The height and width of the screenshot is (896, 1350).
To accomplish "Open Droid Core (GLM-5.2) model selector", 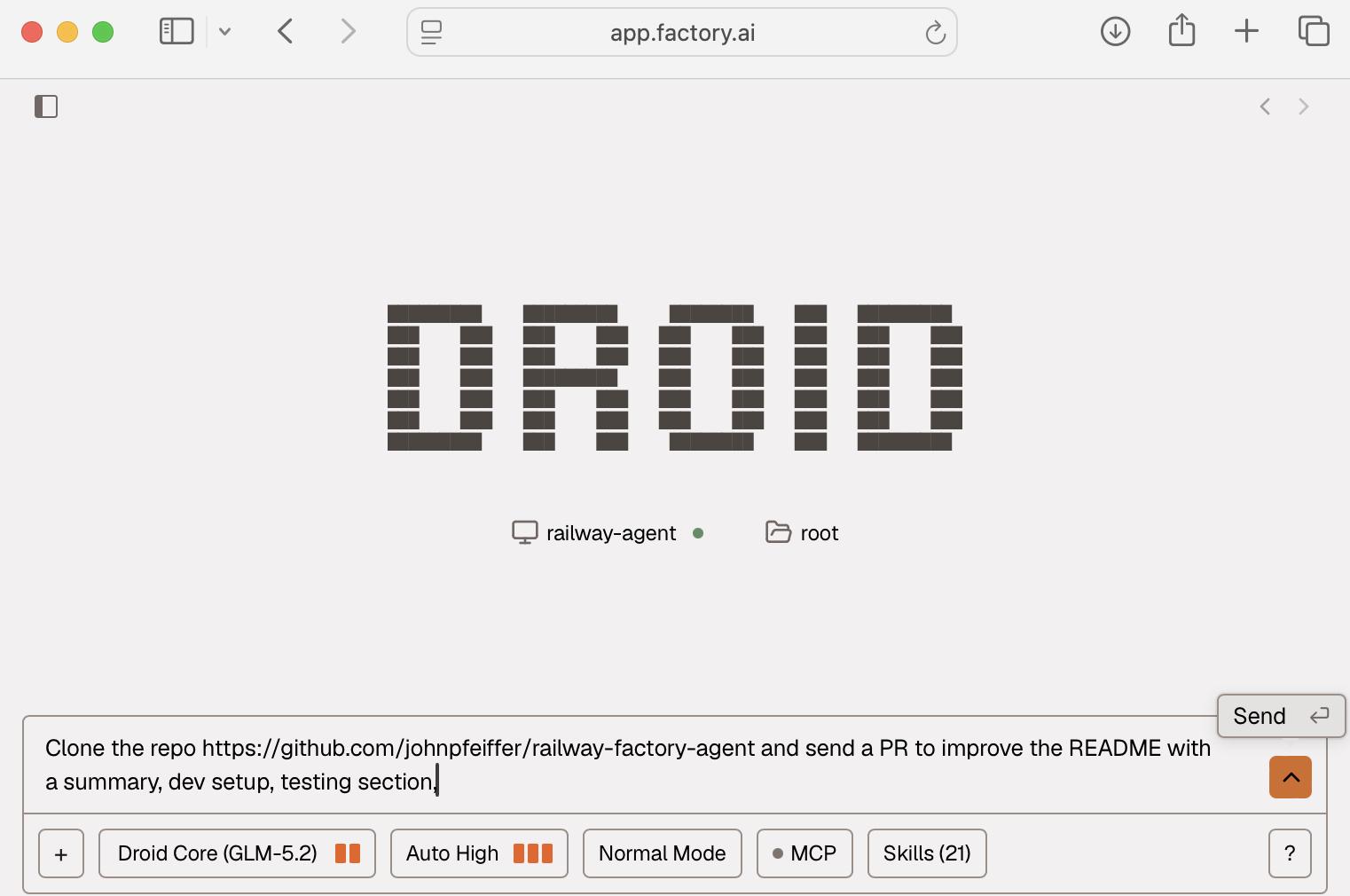I will [x=237, y=853].
